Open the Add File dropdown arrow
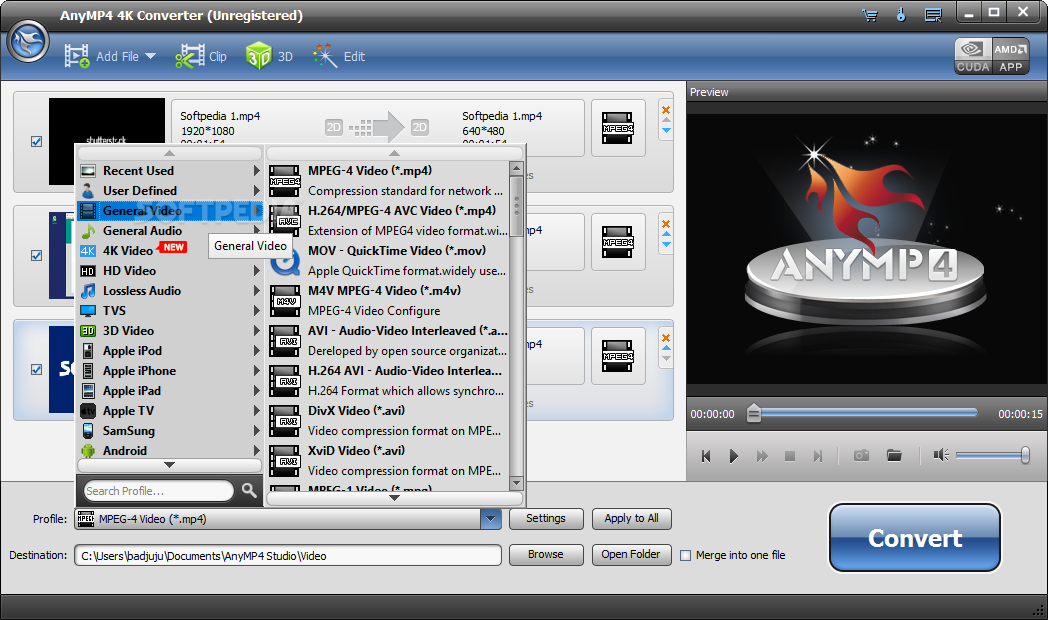The image size is (1048, 620). (150, 56)
